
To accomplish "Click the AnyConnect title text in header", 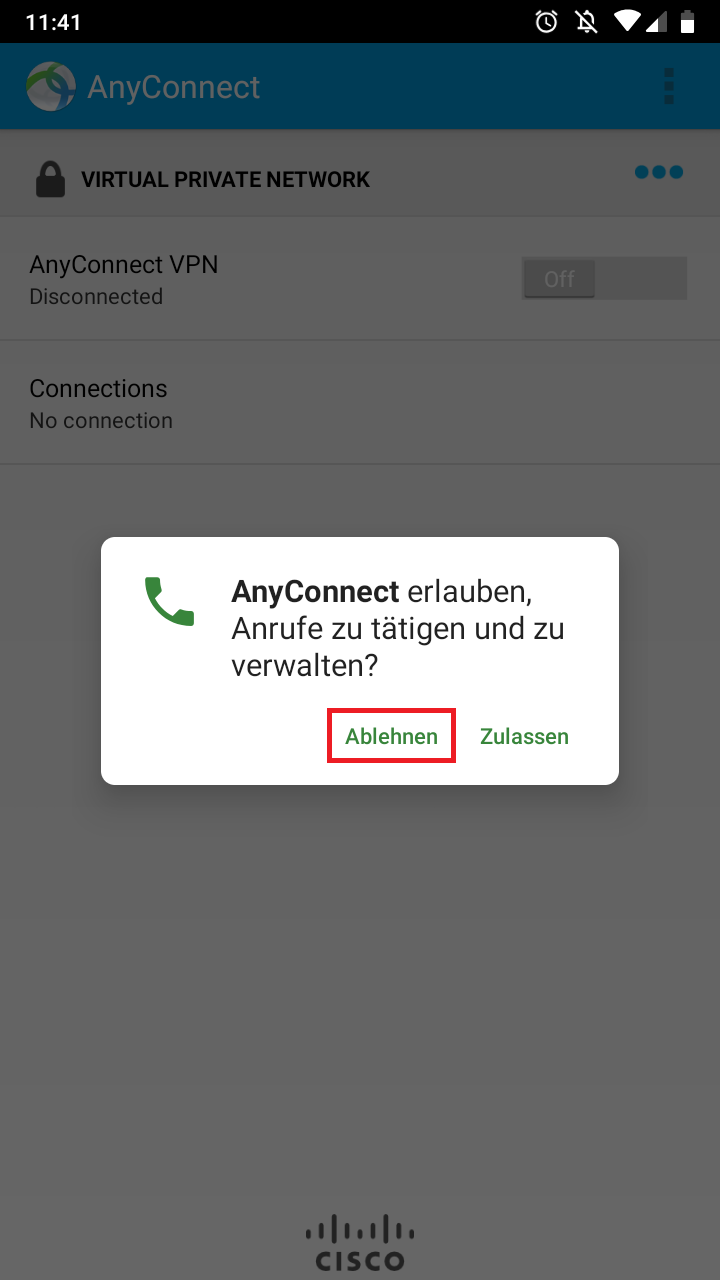I will click(x=174, y=87).
